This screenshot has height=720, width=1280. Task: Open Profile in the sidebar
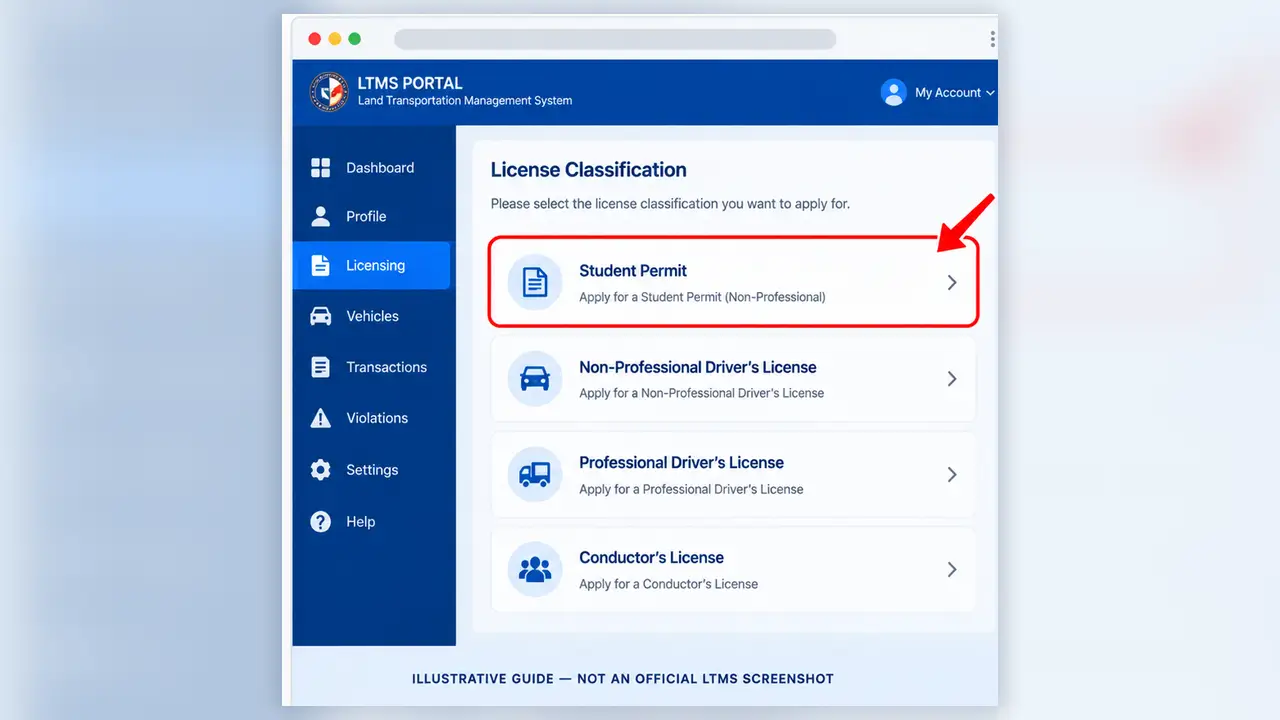[x=366, y=216]
